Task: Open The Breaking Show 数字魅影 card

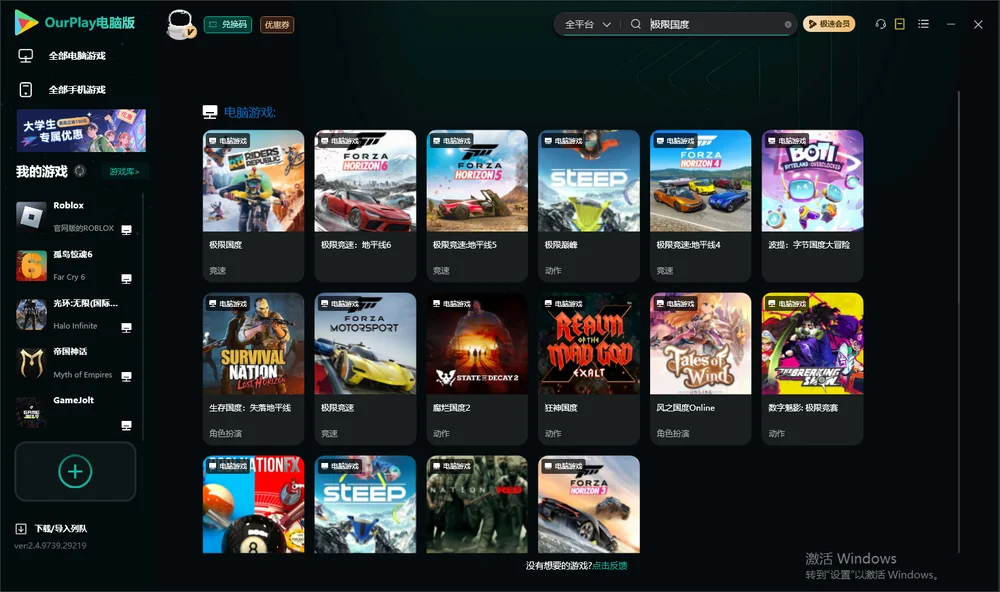Action: [812, 369]
